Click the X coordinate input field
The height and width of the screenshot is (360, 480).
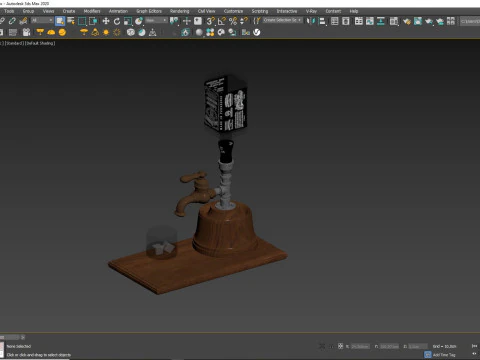[x=360, y=347]
